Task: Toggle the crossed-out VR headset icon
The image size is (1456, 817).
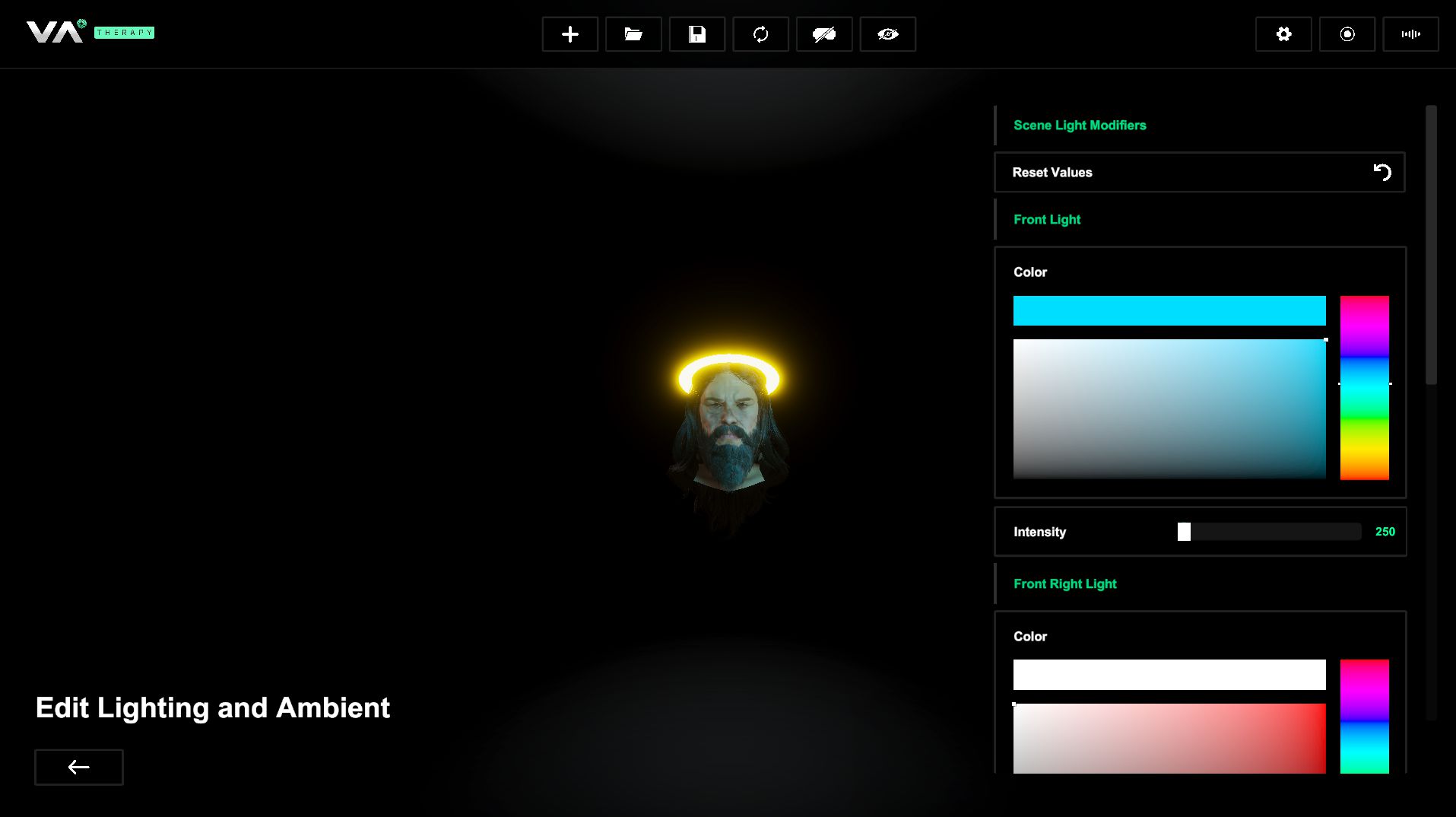Action: (x=824, y=34)
